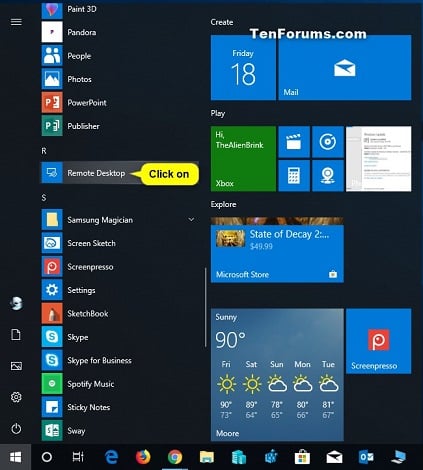The height and width of the screenshot is (470, 423).
Task: Open the Xbox tile
Action: pos(243,158)
